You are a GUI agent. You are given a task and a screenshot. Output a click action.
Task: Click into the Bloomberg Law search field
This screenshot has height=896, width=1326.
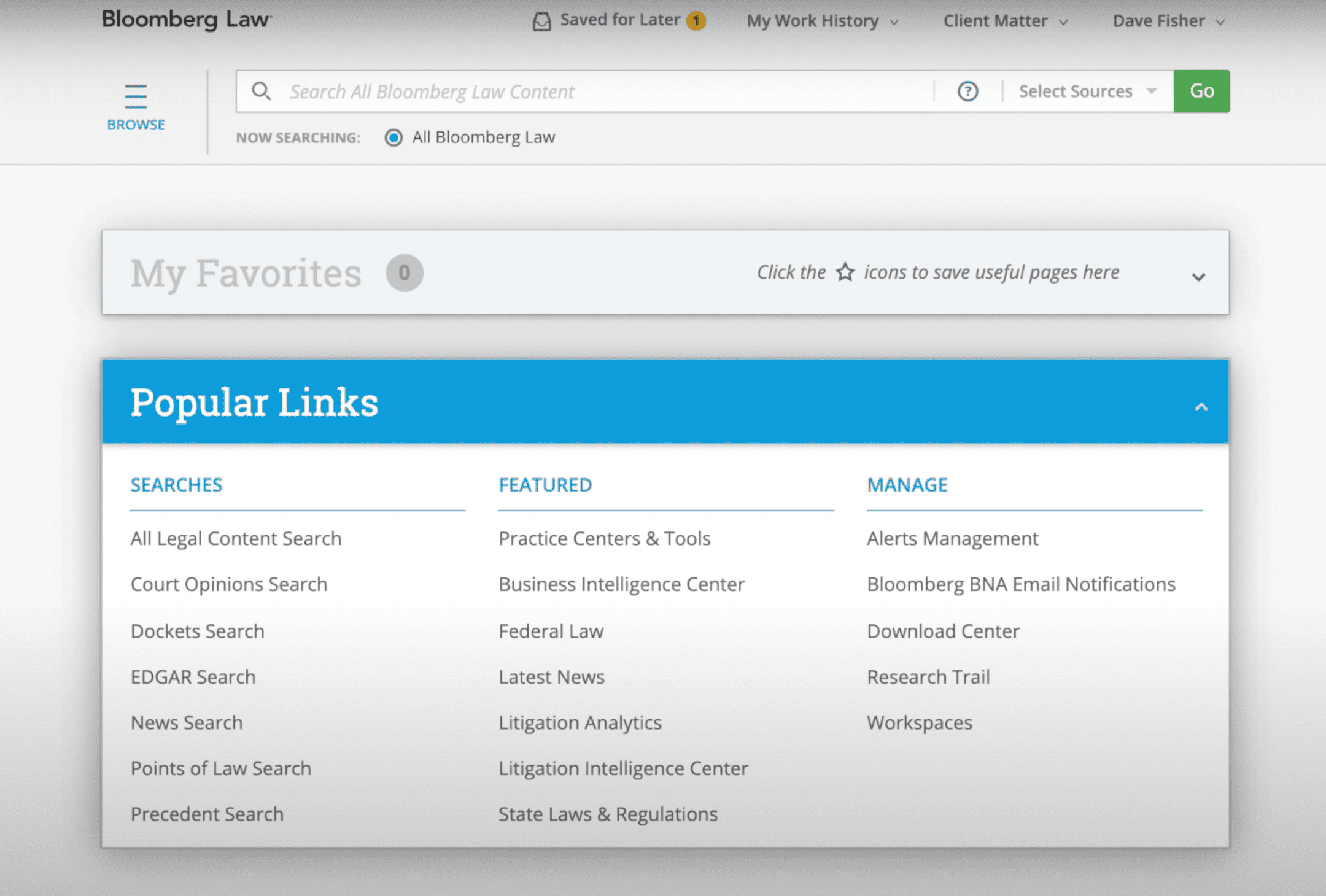click(608, 91)
